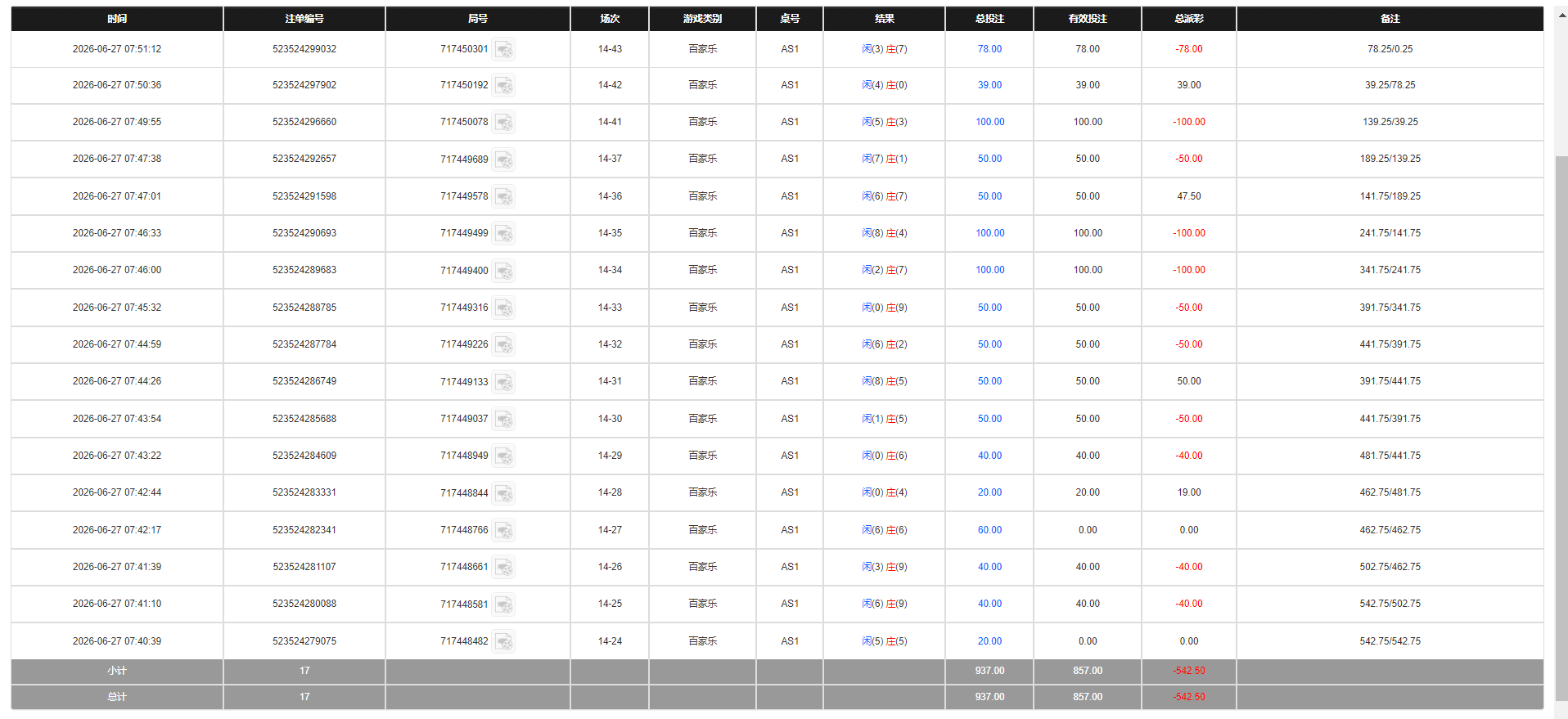Open replay icon for round 717448949
1568x719 pixels.
pos(504,456)
